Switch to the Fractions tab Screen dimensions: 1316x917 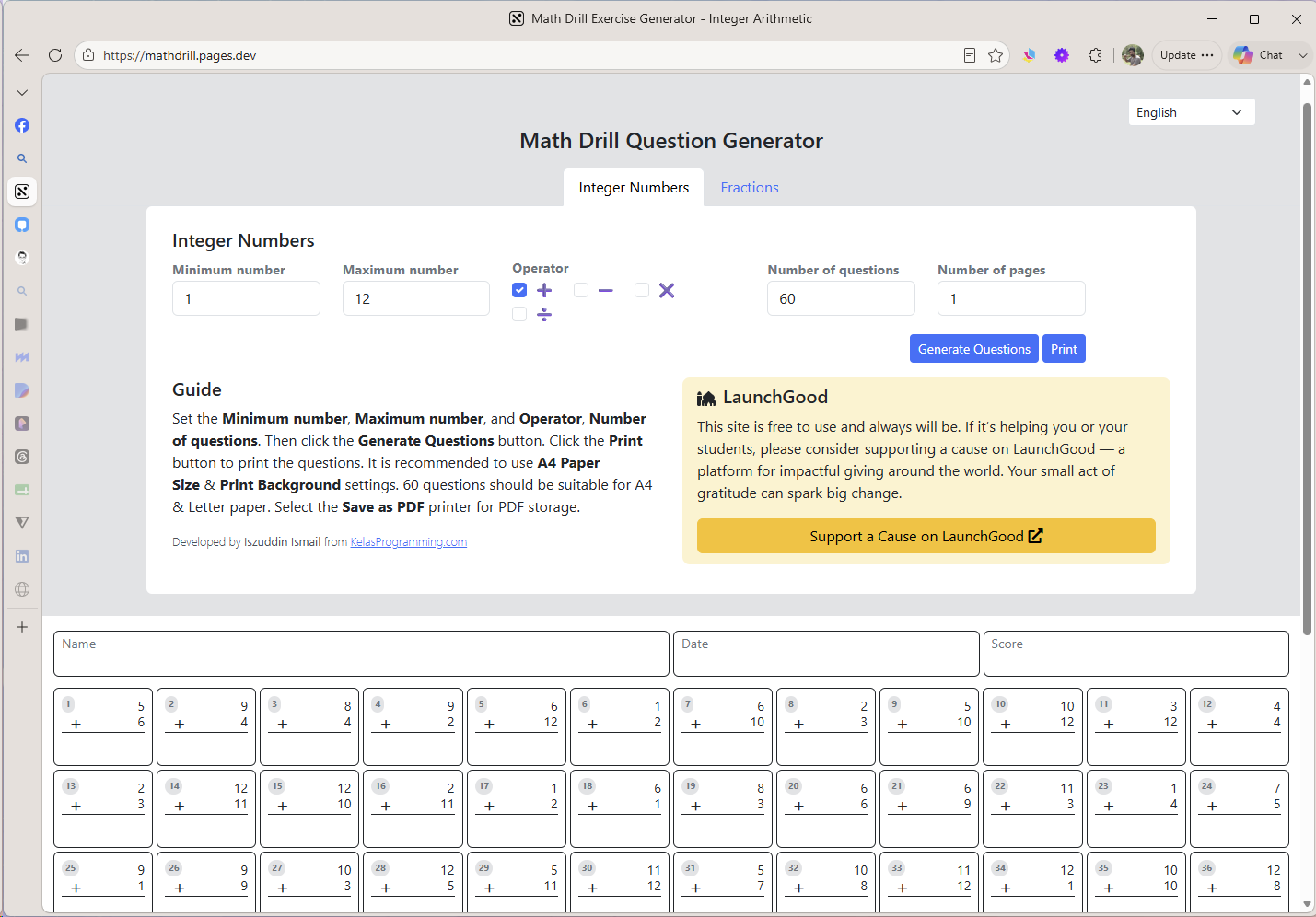click(x=750, y=188)
